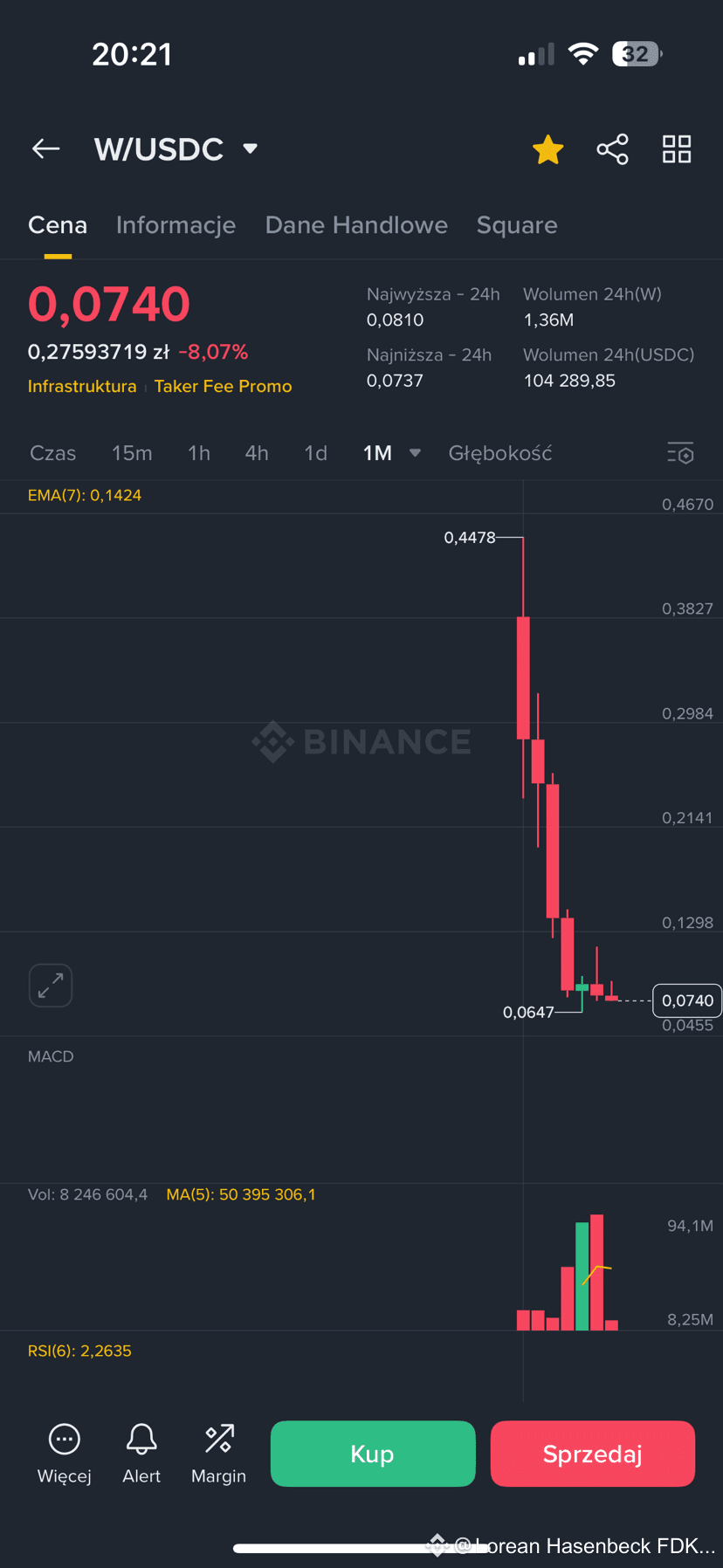Select the 4h timeframe

(x=257, y=453)
